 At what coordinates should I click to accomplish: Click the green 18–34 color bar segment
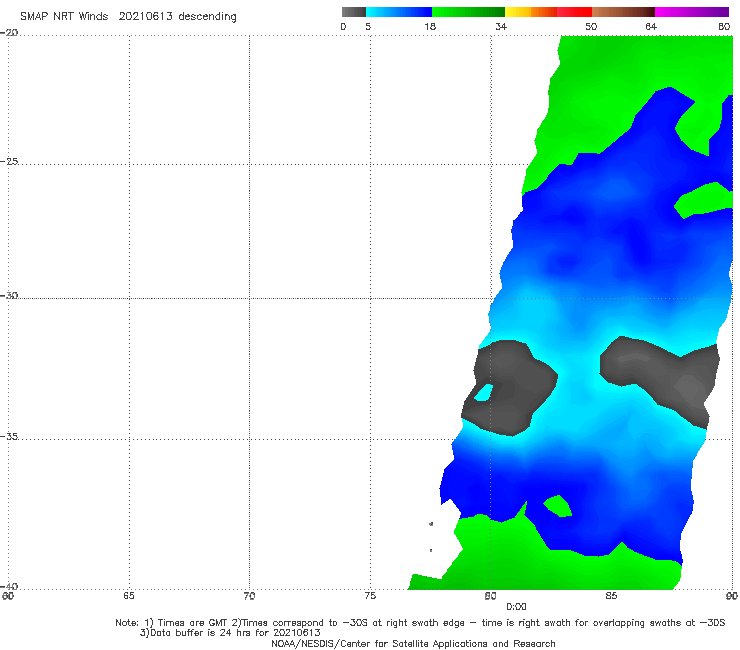tap(468, 12)
